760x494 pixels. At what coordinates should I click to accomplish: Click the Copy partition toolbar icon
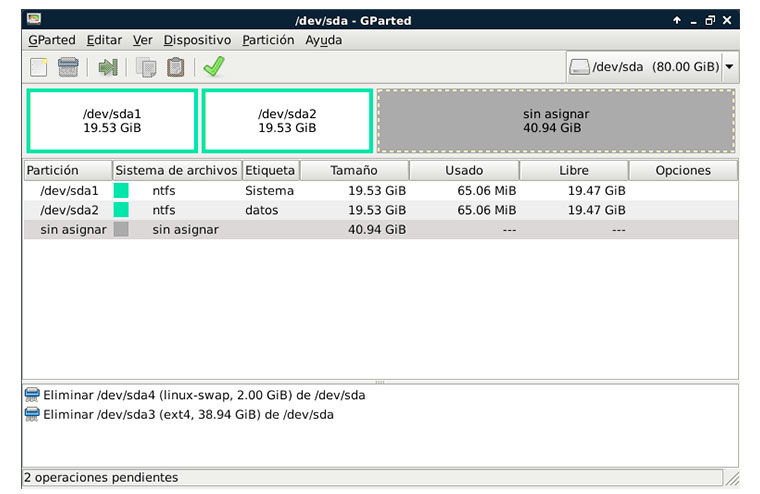click(x=146, y=67)
